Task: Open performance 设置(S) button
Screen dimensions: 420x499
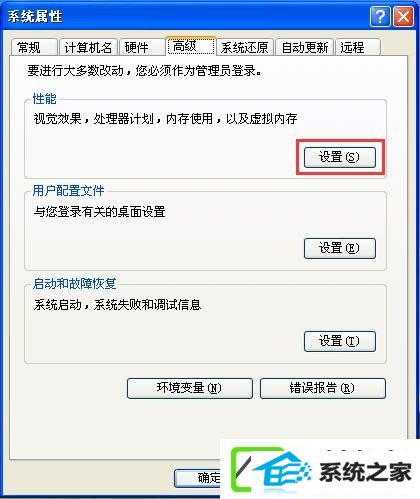Action: coord(340,157)
